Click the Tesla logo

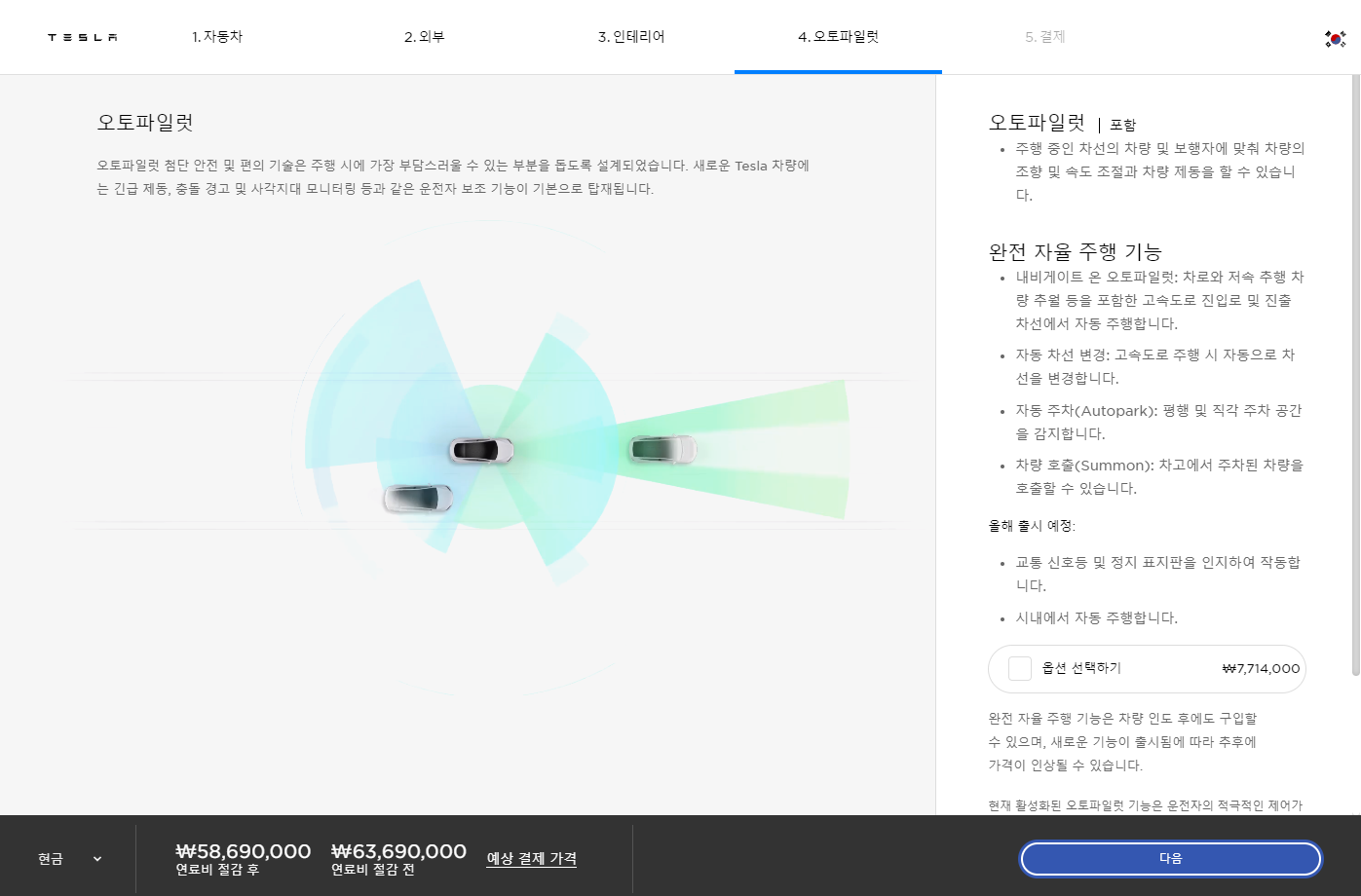(x=83, y=37)
